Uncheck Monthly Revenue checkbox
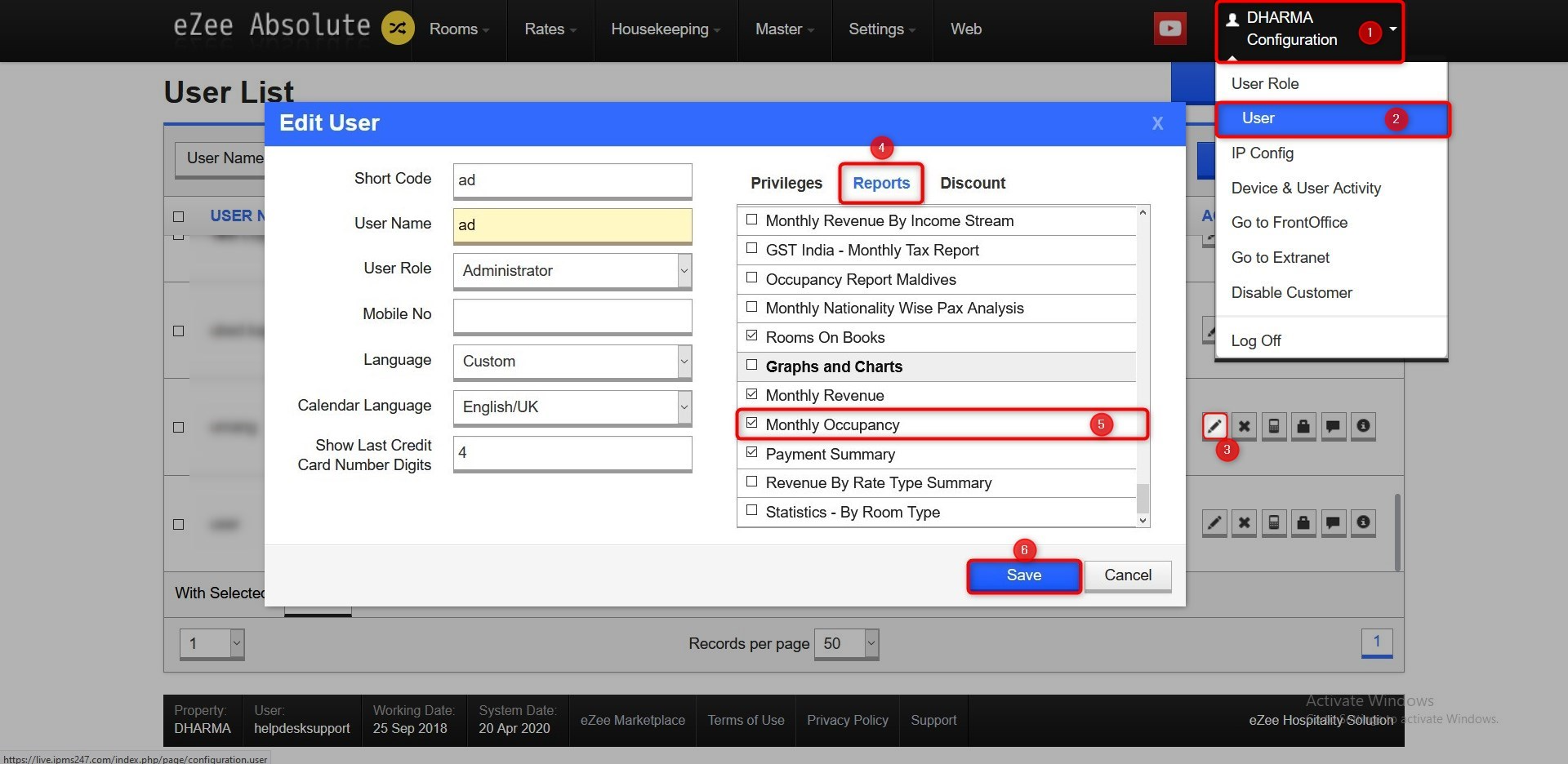The height and width of the screenshot is (764, 1568). pyautogui.click(x=751, y=394)
